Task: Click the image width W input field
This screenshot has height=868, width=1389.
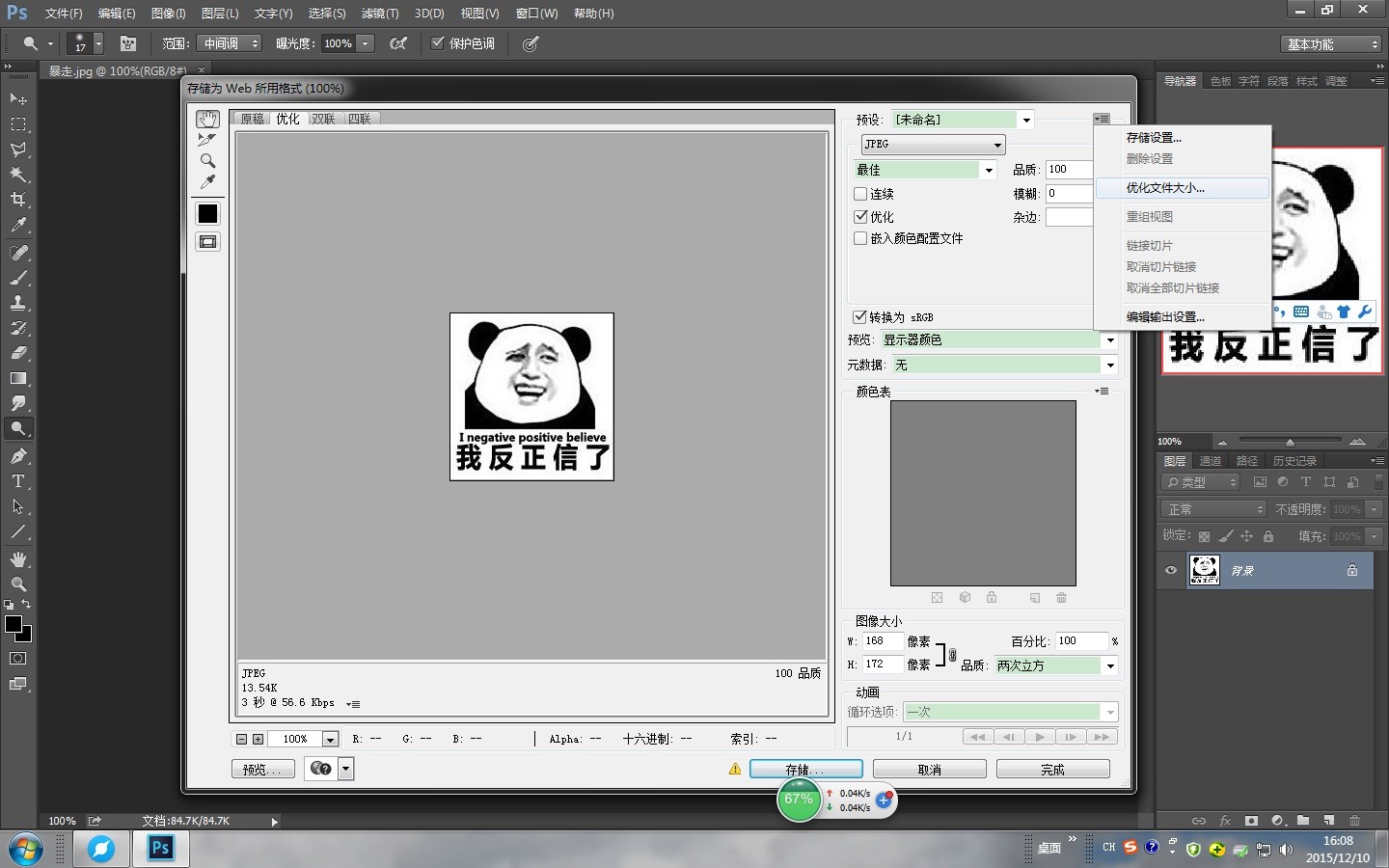Action: (x=882, y=641)
